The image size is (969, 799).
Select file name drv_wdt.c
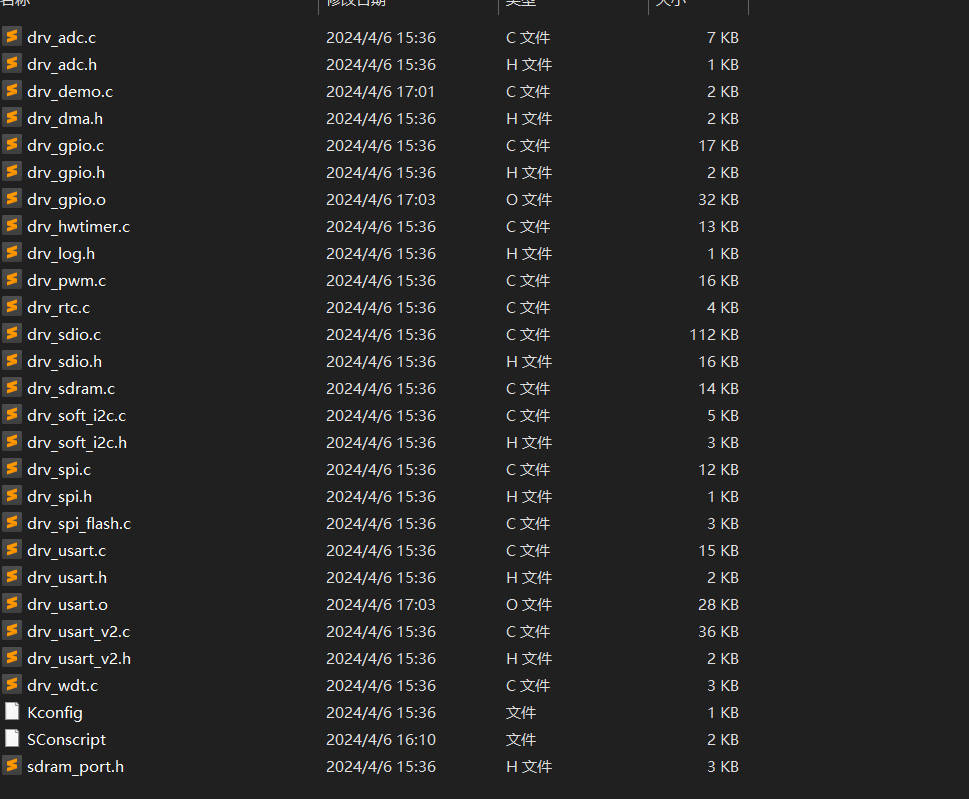pos(62,685)
